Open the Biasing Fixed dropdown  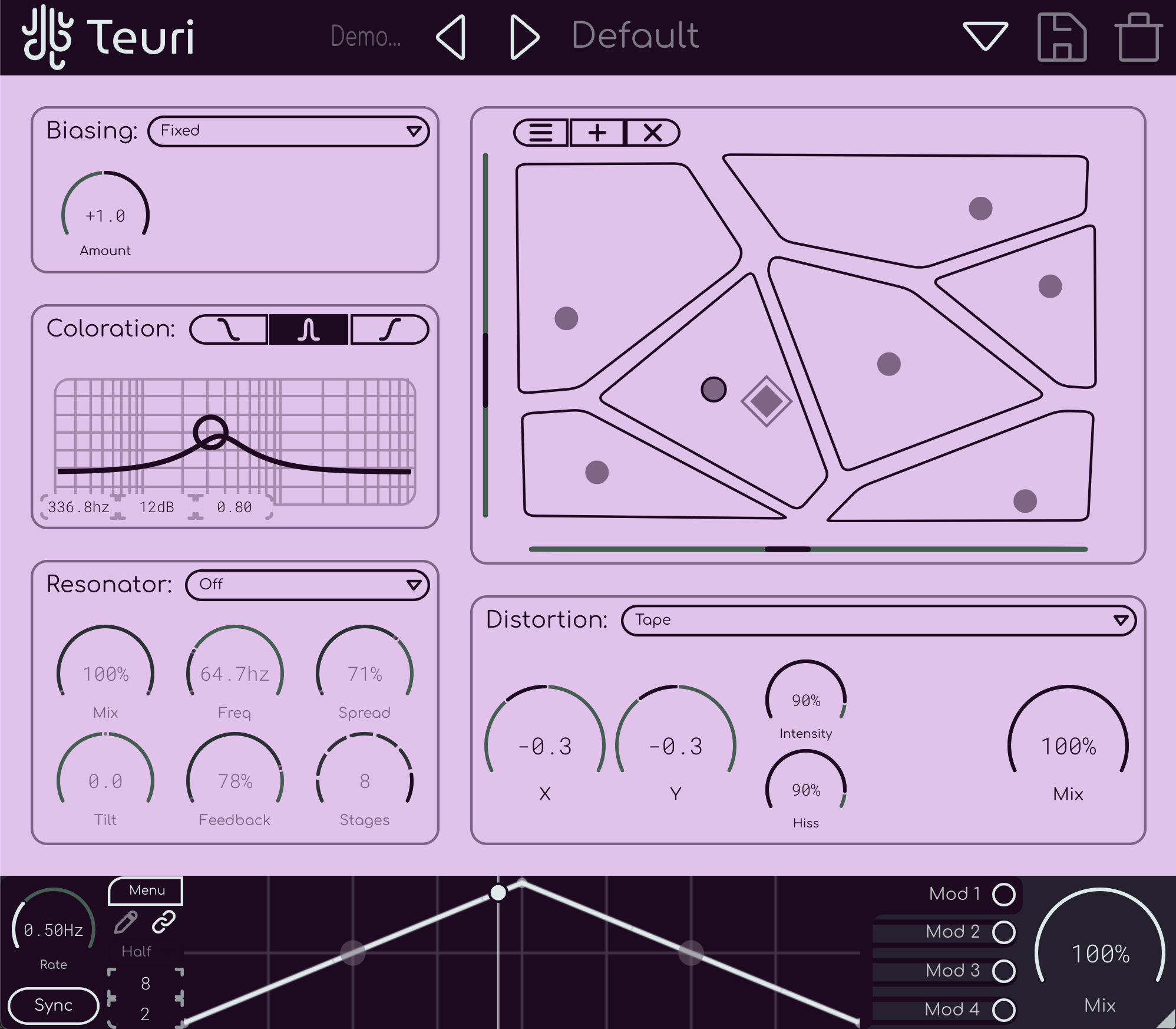[x=288, y=131]
